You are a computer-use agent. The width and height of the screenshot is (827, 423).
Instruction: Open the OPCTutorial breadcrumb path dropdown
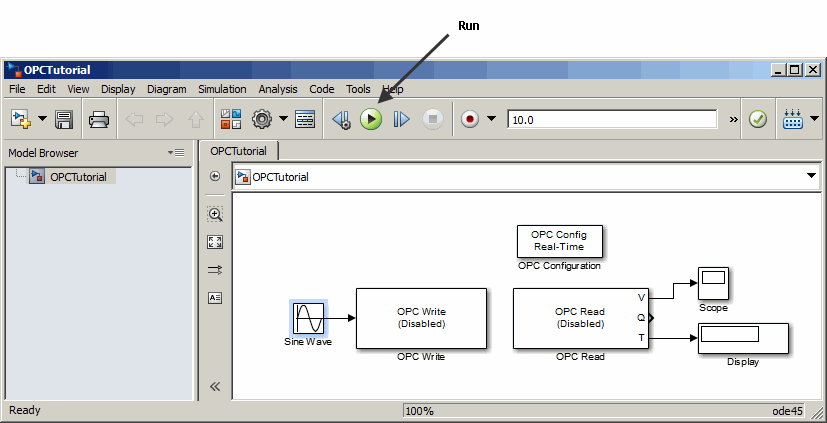[x=812, y=176]
